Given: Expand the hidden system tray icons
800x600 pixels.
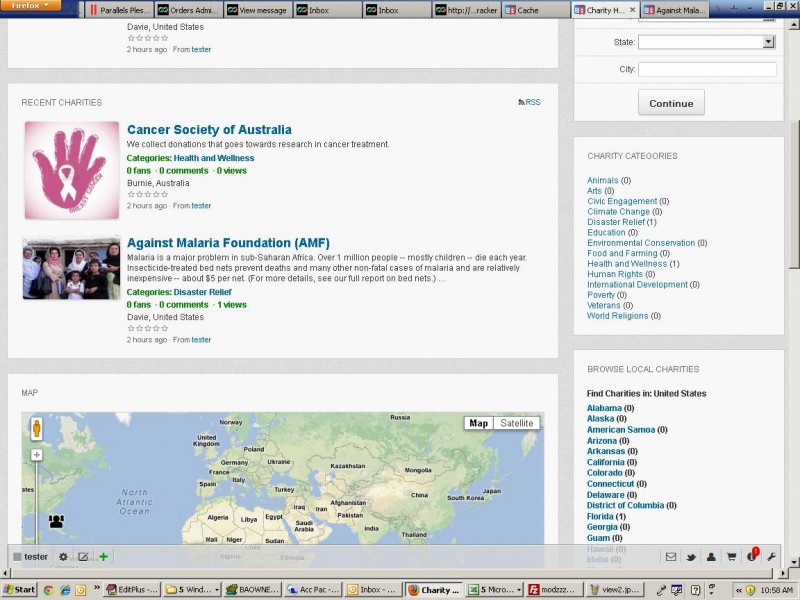Looking at the screenshot, I should (738, 590).
